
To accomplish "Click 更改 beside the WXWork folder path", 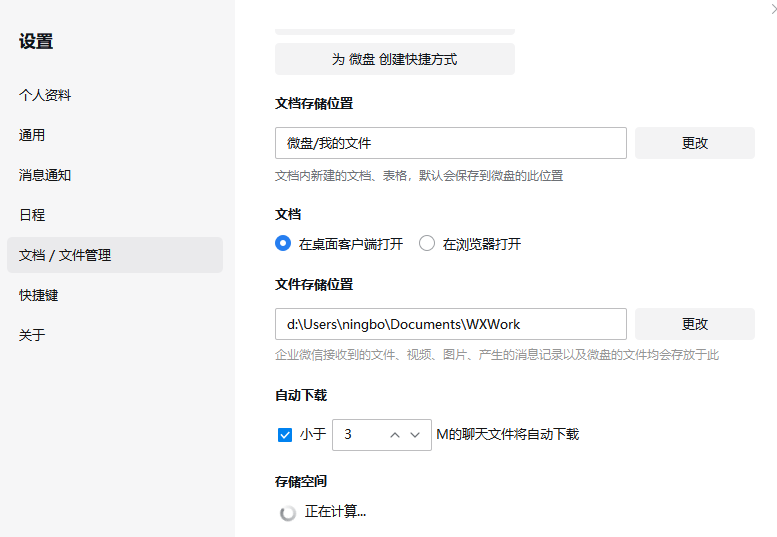I will pos(694,324).
